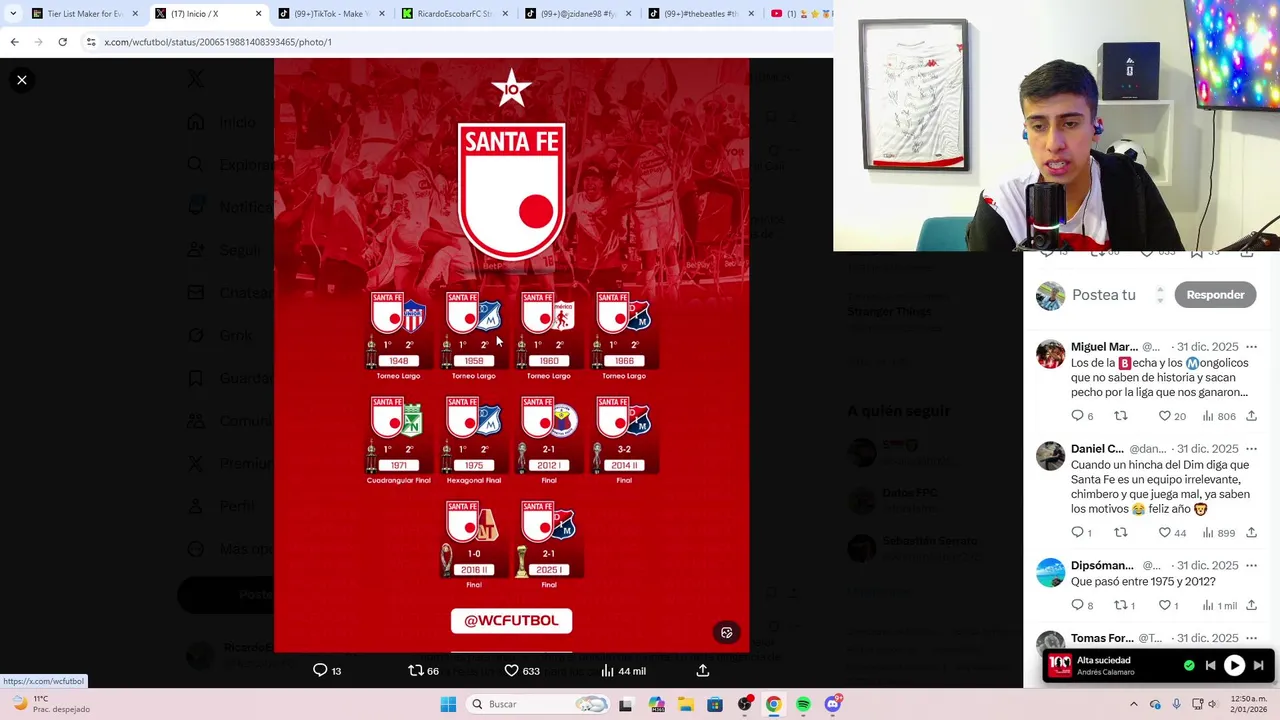Click the URL address bar
The height and width of the screenshot is (720, 1280).
(460, 42)
